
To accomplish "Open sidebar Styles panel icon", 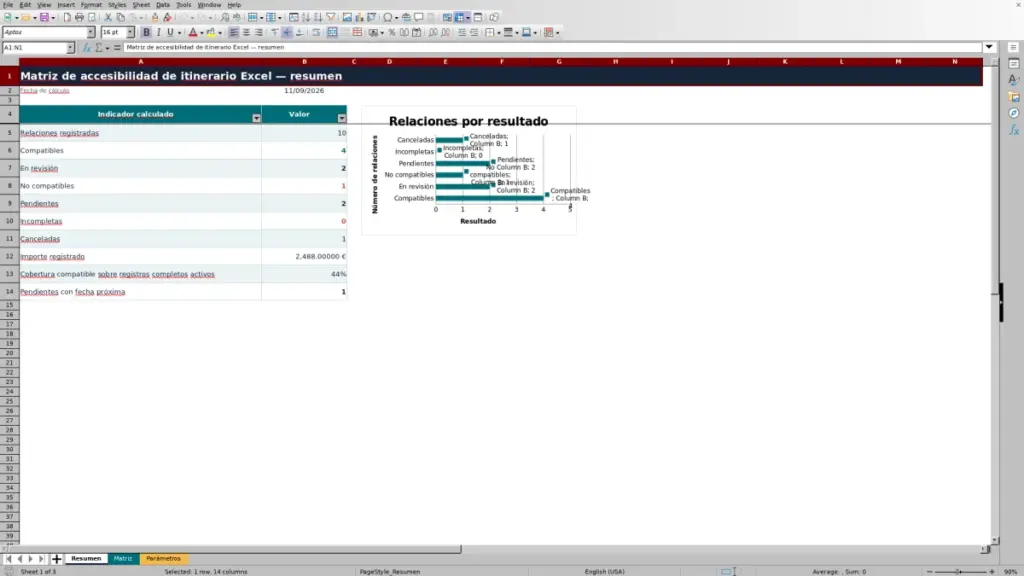I will pyautogui.click(x=1014, y=80).
